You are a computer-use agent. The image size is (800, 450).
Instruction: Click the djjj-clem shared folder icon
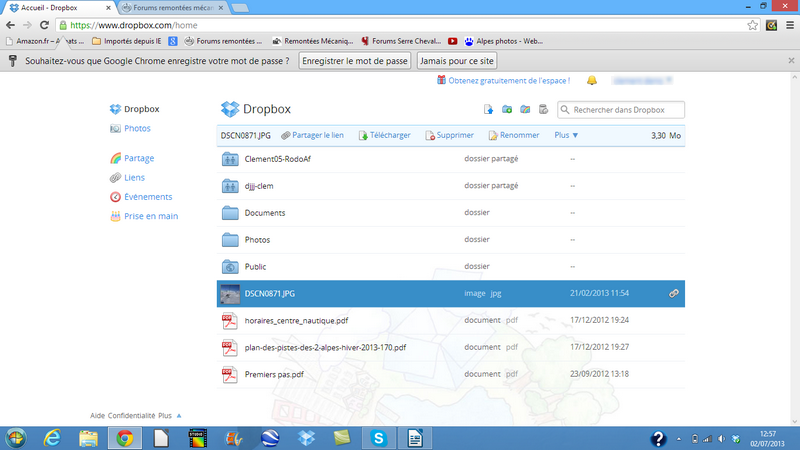230,186
